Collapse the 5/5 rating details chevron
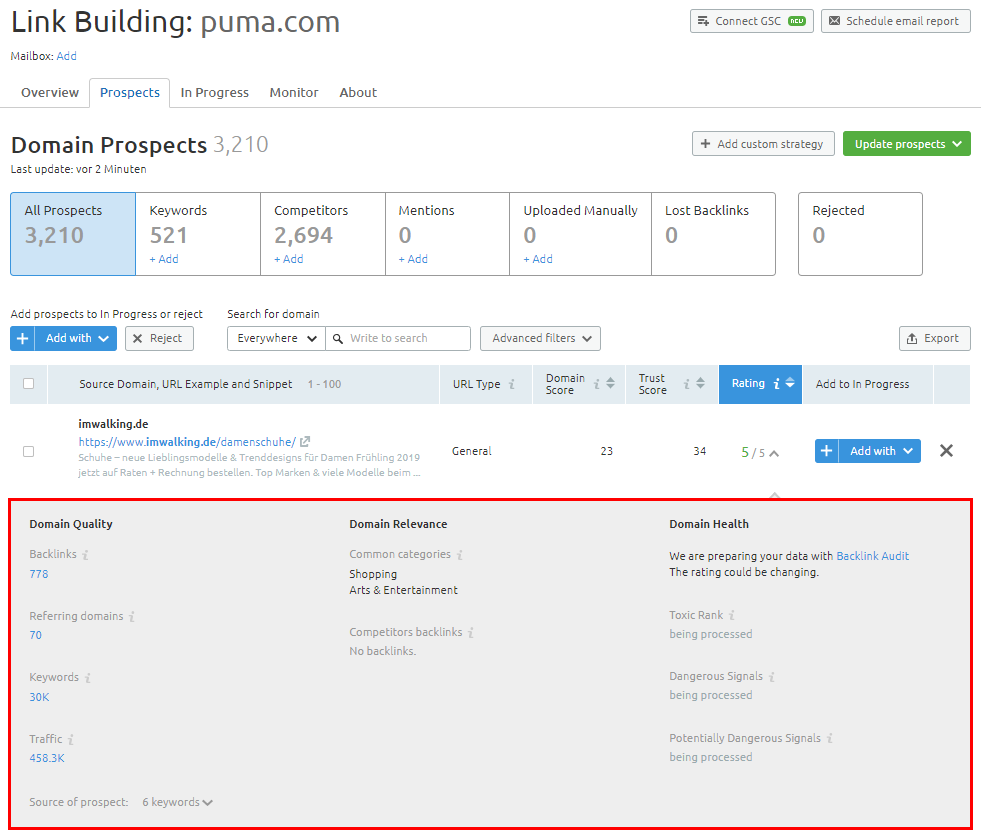The height and width of the screenshot is (833, 981). pyautogui.click(x=774, y=453)
